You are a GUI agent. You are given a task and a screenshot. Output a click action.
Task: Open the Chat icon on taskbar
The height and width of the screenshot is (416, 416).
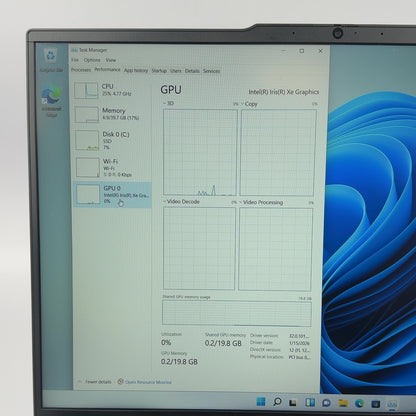[x=326, y=403]
